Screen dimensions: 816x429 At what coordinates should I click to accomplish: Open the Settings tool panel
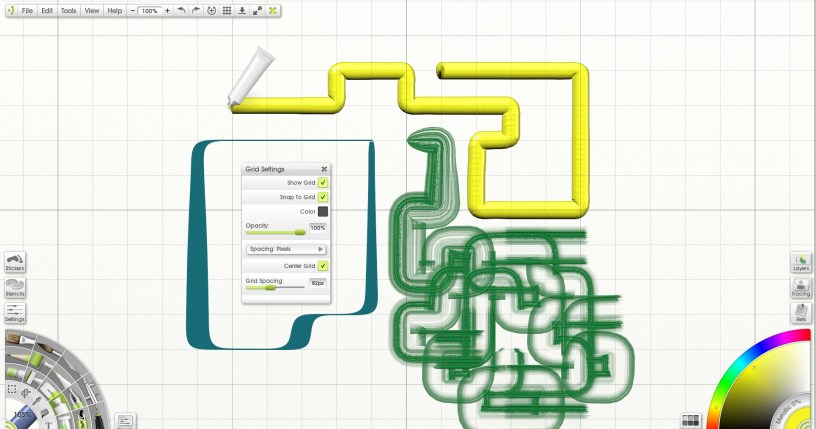(15, 313)
